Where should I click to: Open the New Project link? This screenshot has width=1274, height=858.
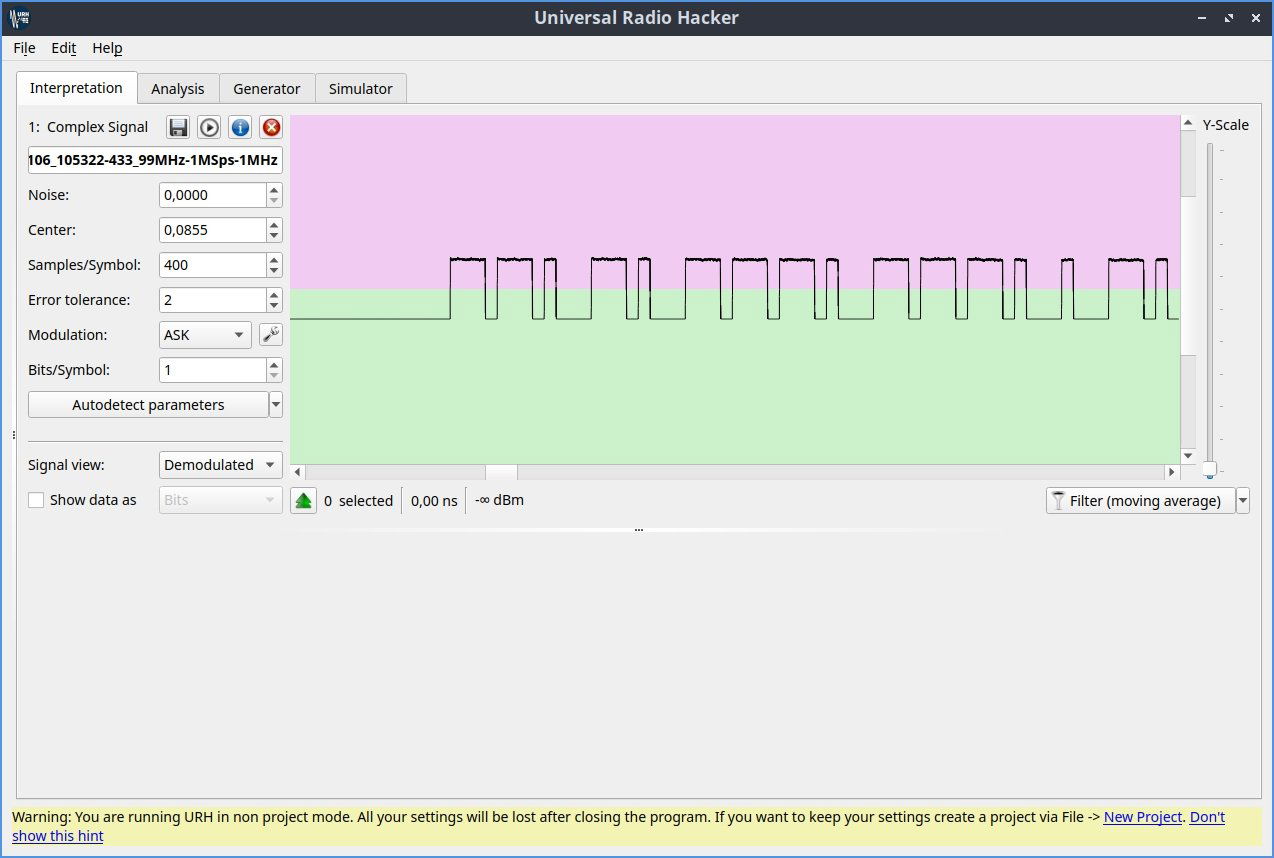click(1143, 817)
